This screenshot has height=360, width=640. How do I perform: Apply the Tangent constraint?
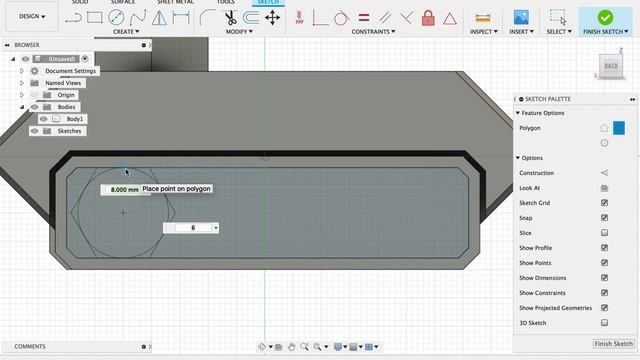pos(341,18)
